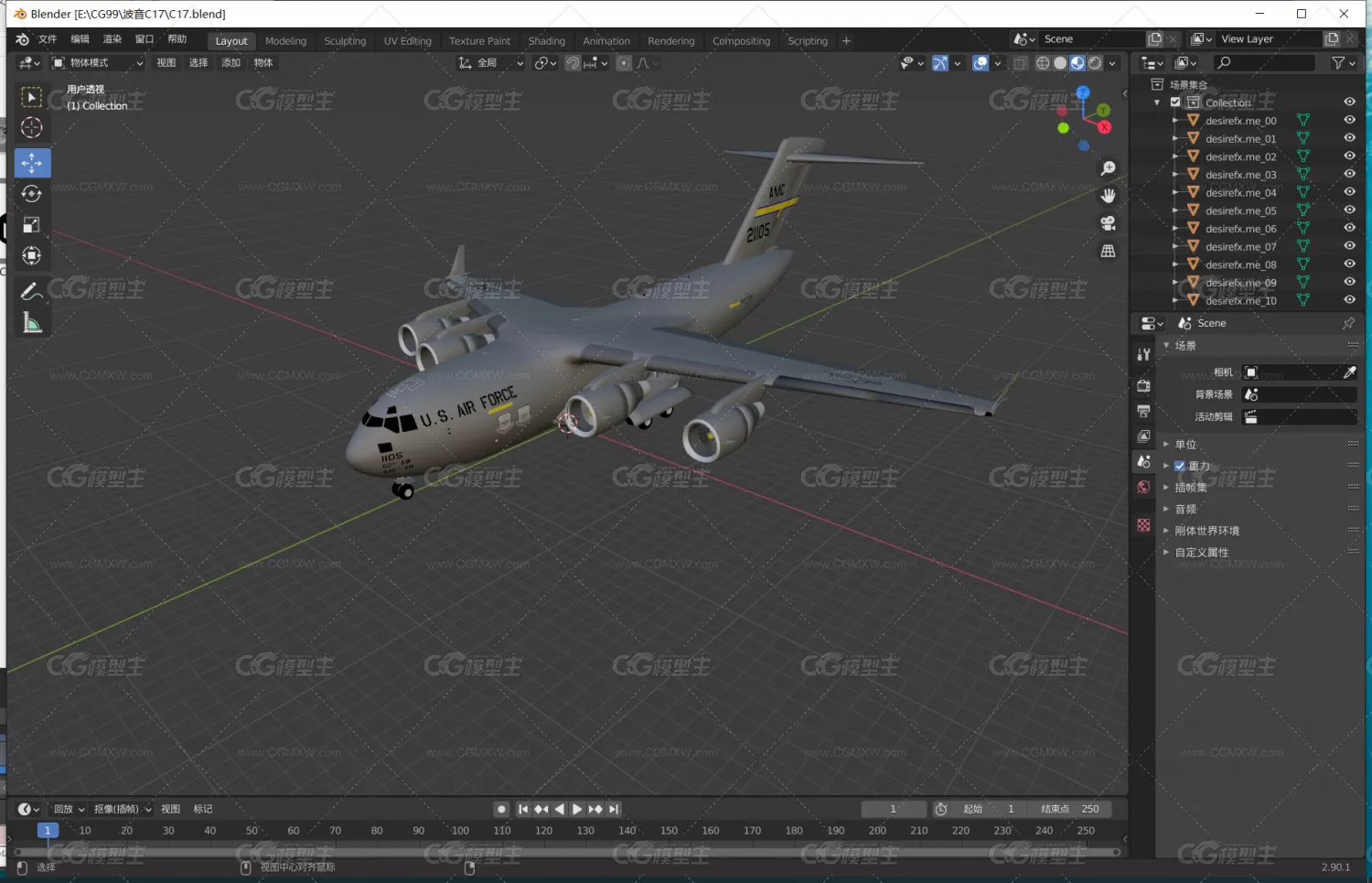Open Tool properties tab with wrench icon
The image size is (1372, 883).
(x=1143, y=354)
